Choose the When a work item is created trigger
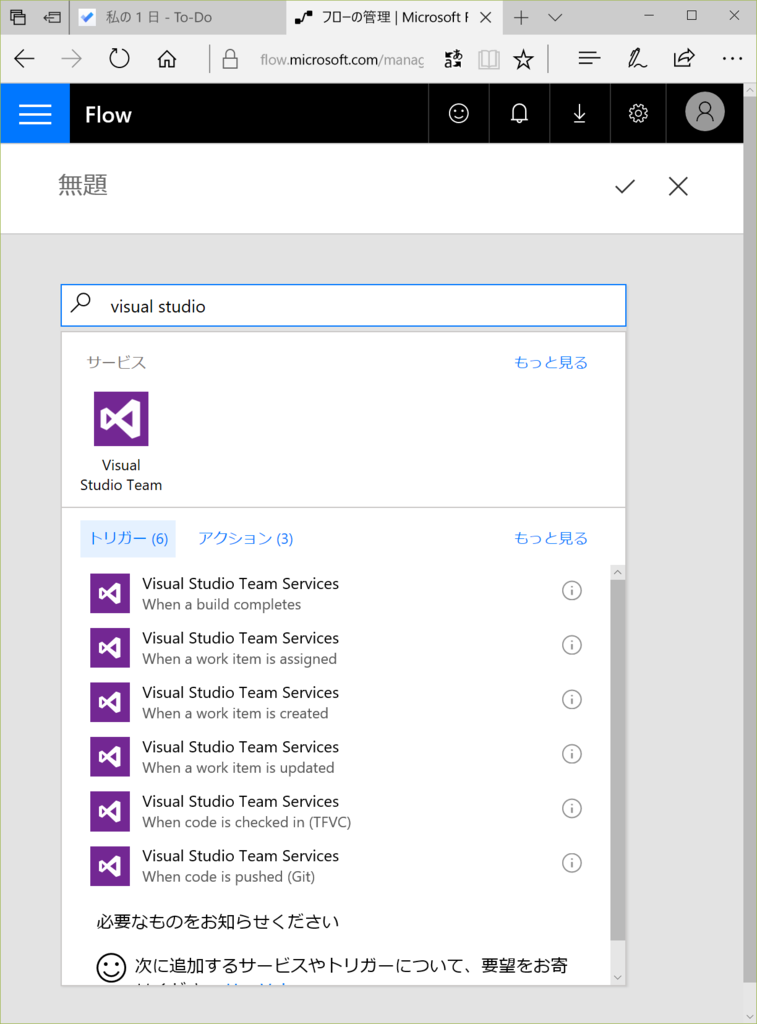This screenshot has height=1024, width=757. (336, 702)
